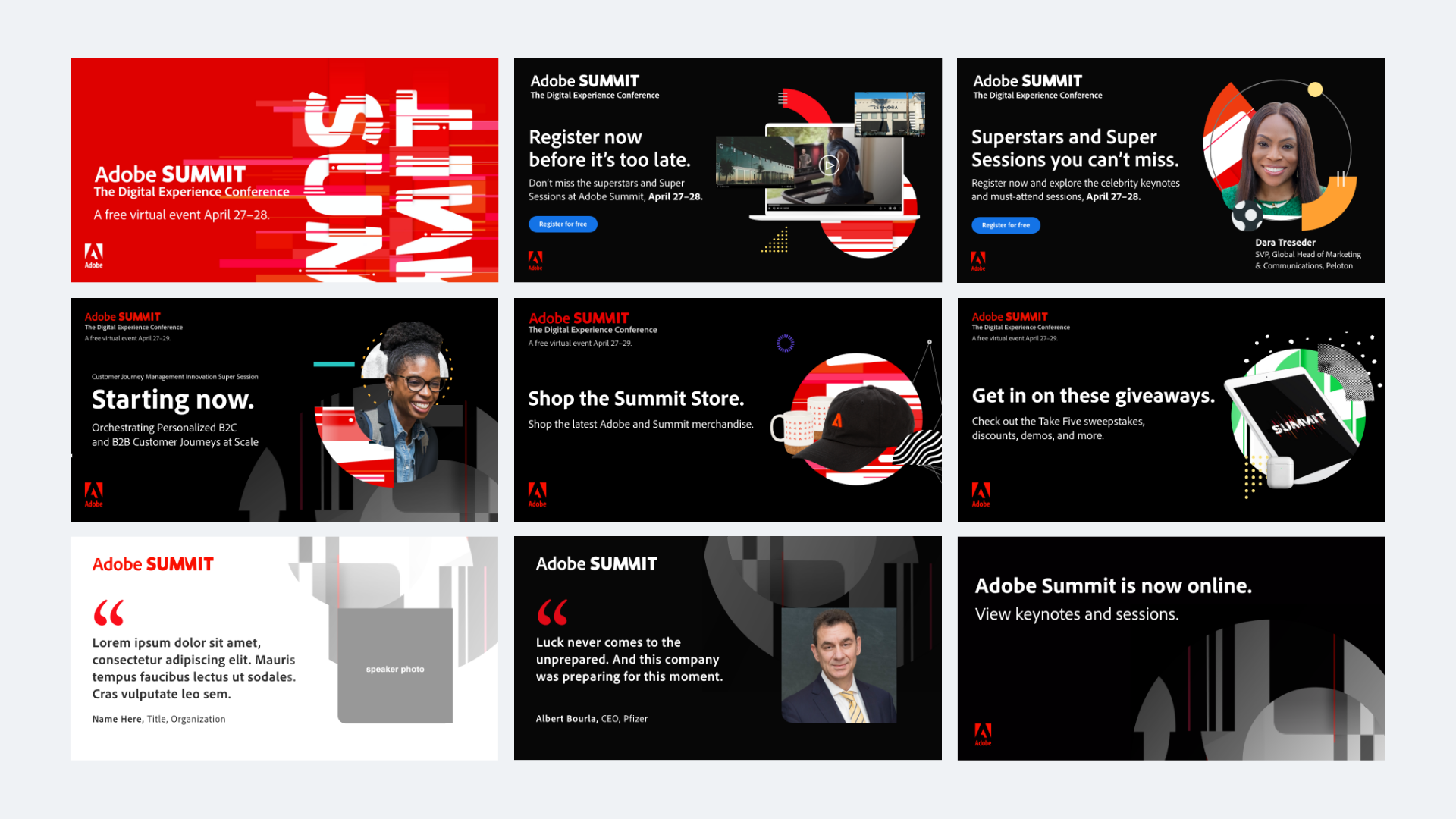The width and height of the screenshot is (1456, 819).
Task: Click the red Adobe SUMMIT title in the white banner
Action: [x=152, y=564]
